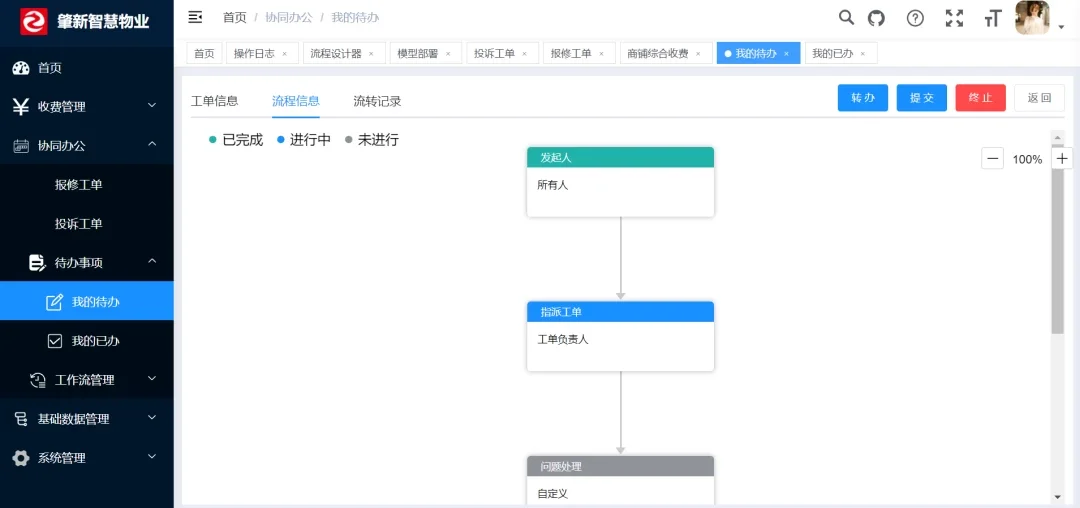
Task: Click the 100% zoom level text
Action: pyautogui.click(x=1027, y=160)
